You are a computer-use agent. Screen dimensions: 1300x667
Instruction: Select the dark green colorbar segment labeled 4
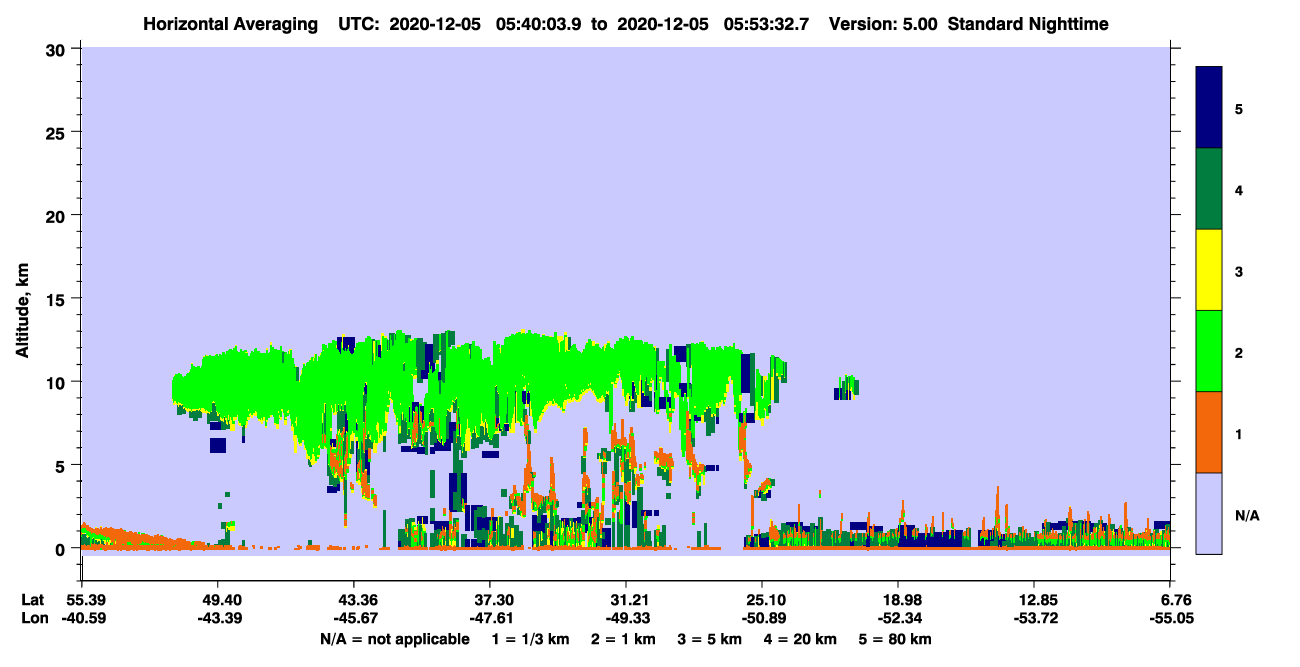[x=1209, y=189]
